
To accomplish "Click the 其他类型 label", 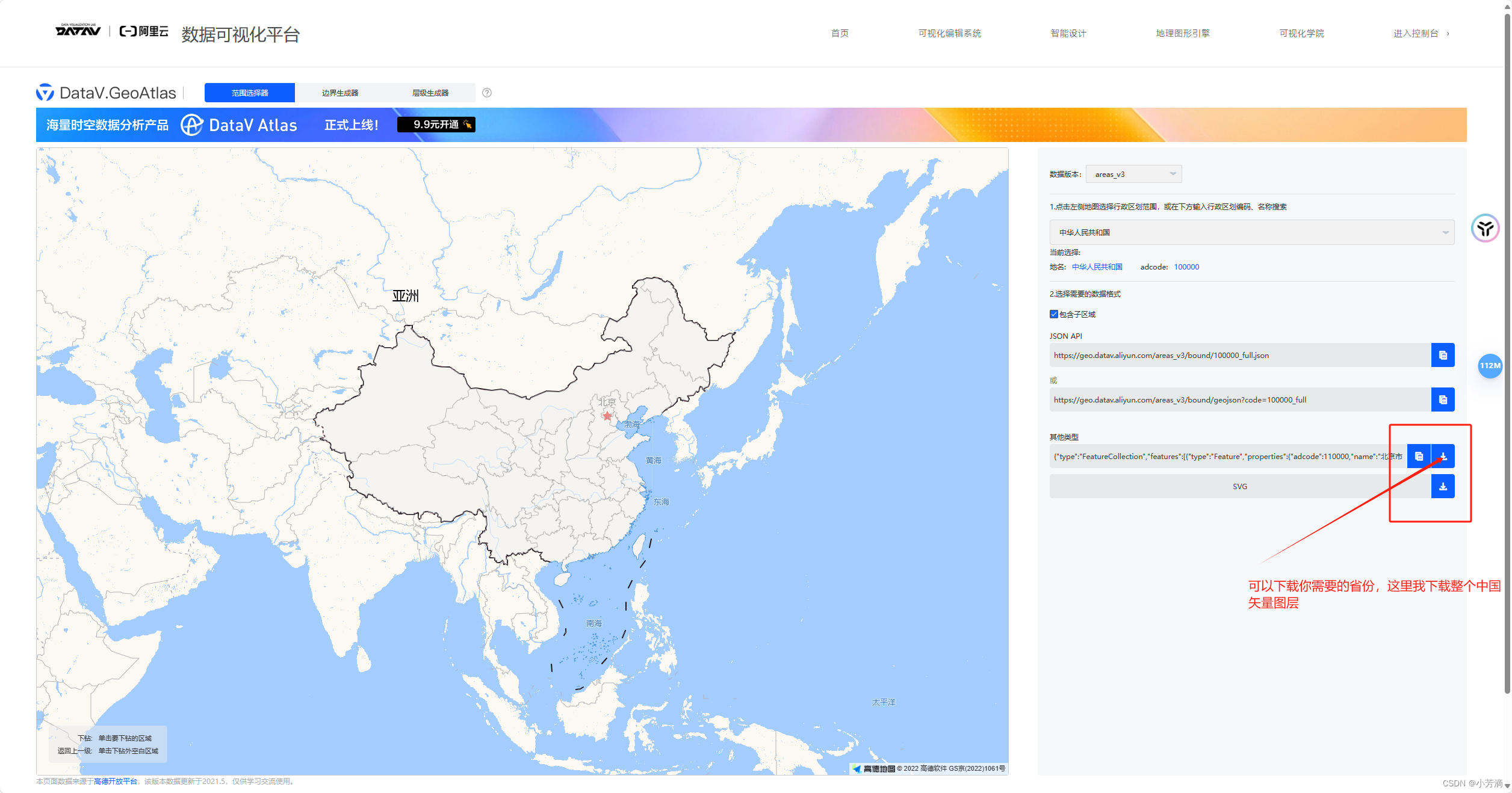I will (x=1064, y=437).
